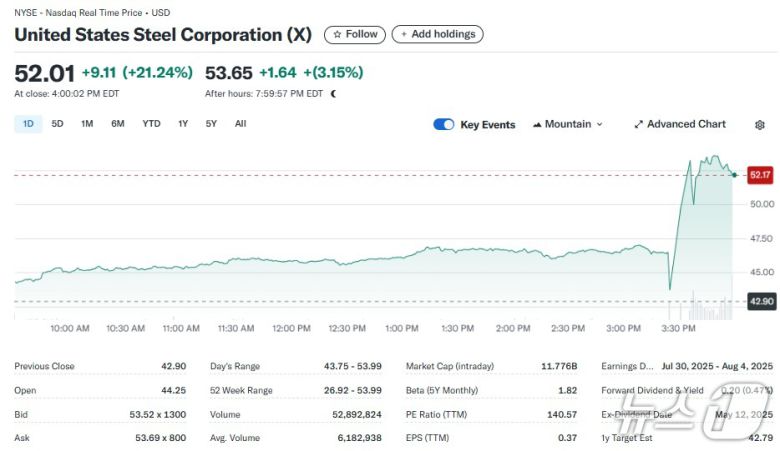Switch chart to YTD range
The image size is (780, 451).
pos(151,124)
